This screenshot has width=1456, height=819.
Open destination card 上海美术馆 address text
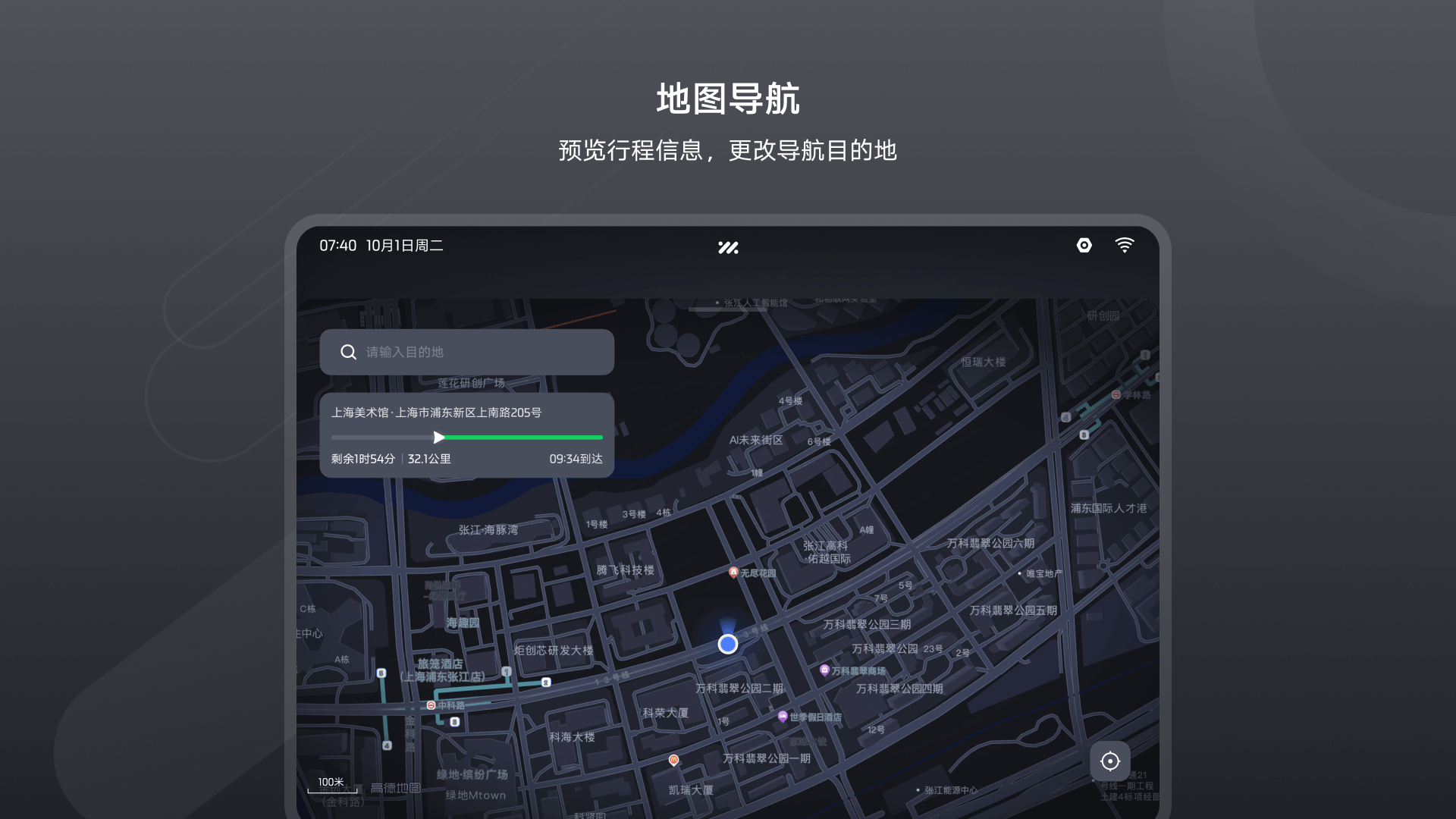click(x=437, y=413)
